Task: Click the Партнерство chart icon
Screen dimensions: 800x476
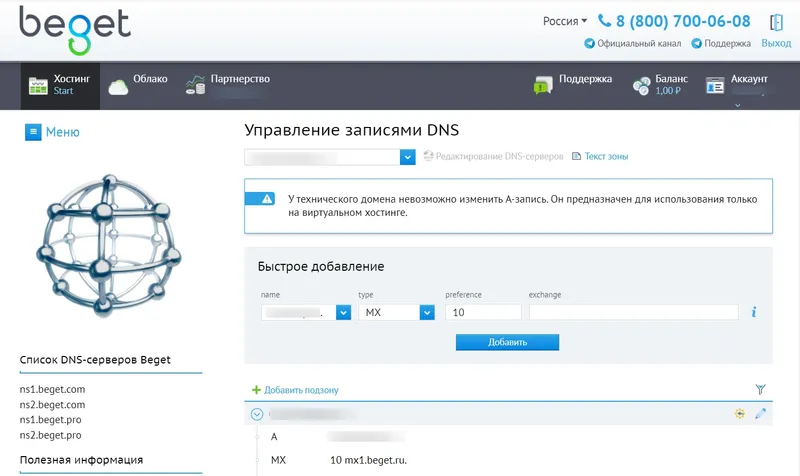Action: pyautogui.click(x=195, y=85)
